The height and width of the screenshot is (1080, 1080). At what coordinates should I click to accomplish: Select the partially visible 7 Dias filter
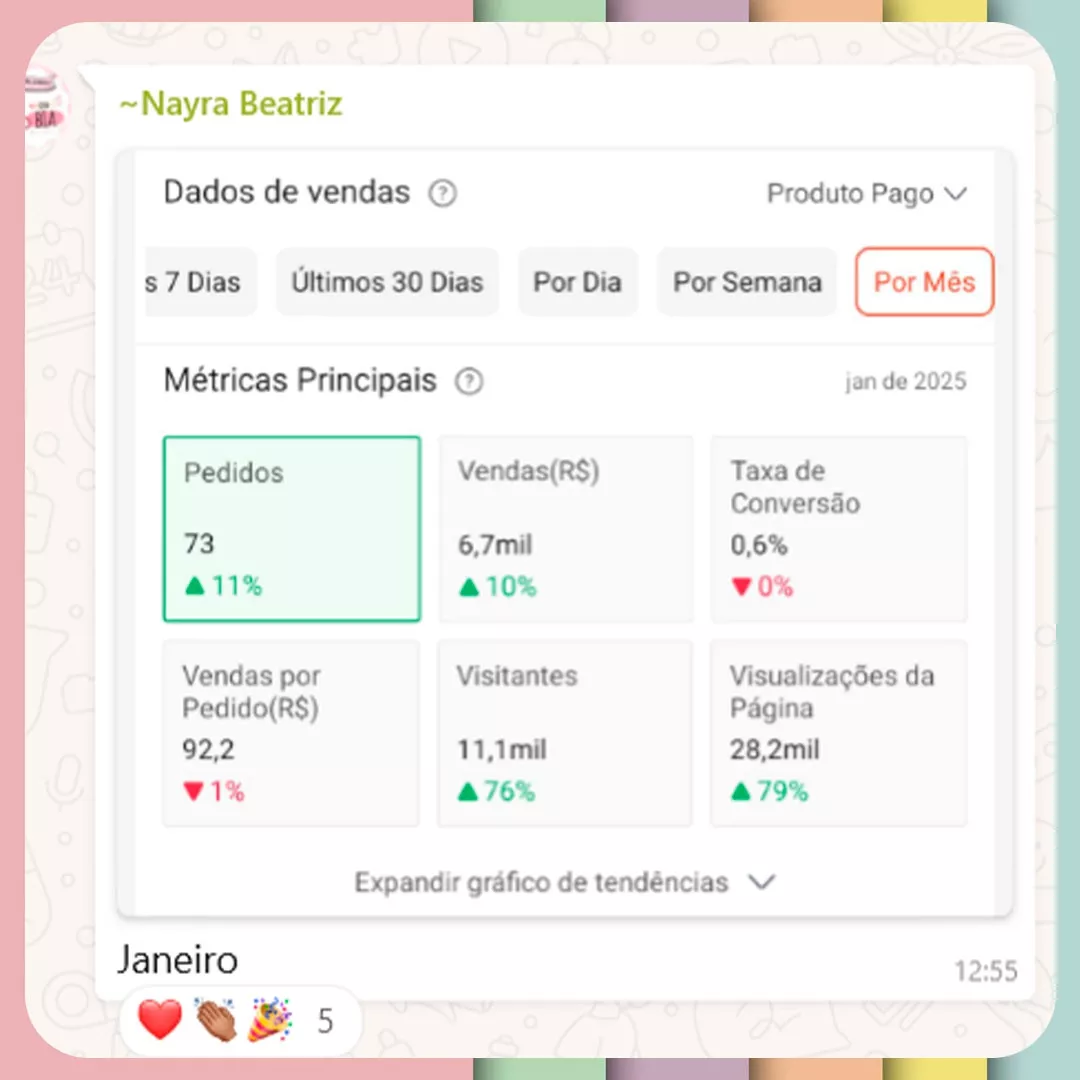[200, 282]
